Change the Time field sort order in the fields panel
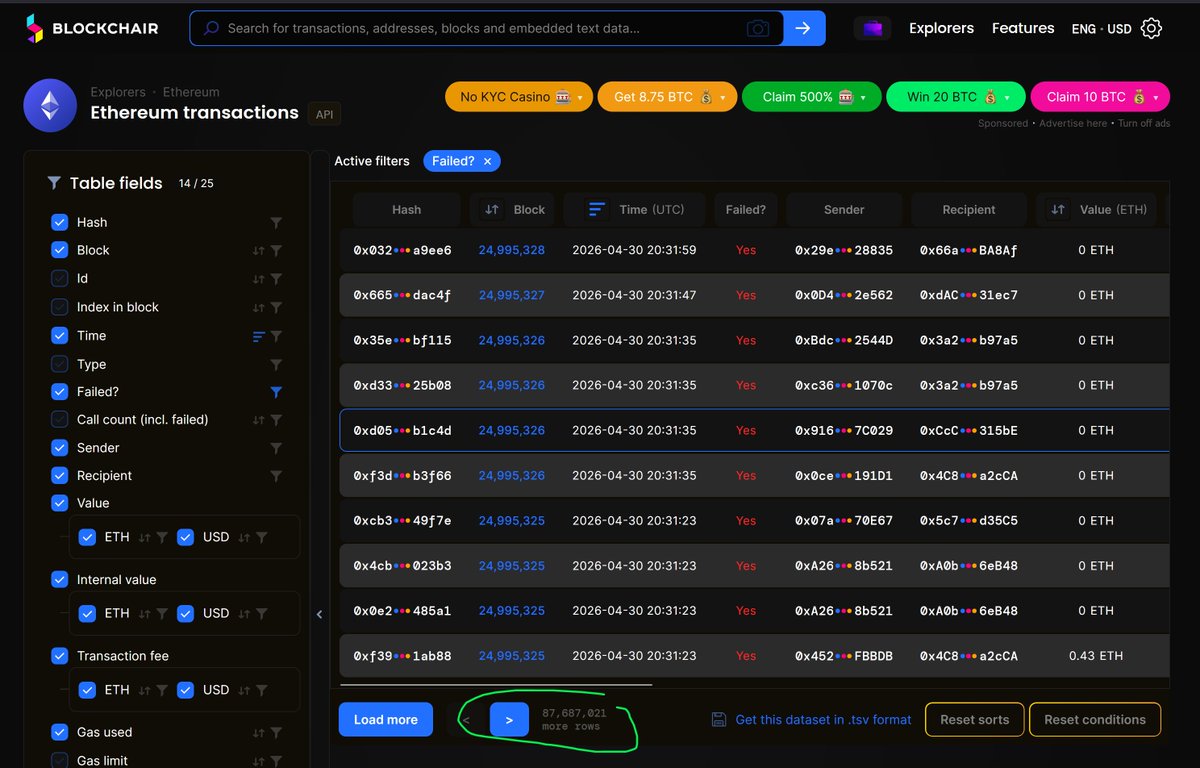 click(259, 336)
